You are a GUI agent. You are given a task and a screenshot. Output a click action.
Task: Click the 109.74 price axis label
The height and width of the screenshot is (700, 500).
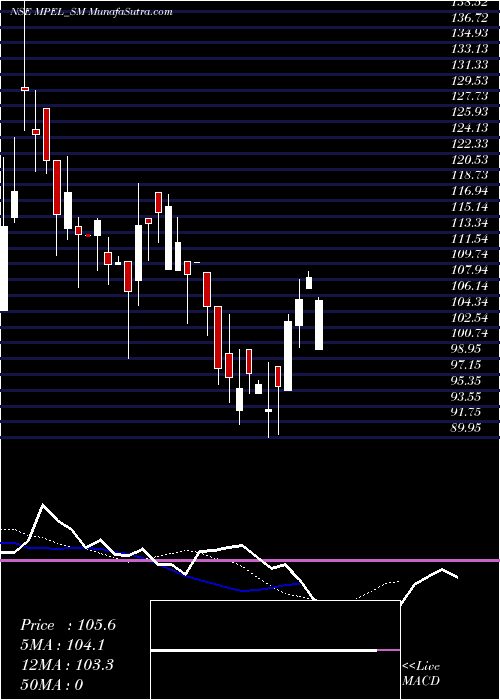tap(469, 254)
